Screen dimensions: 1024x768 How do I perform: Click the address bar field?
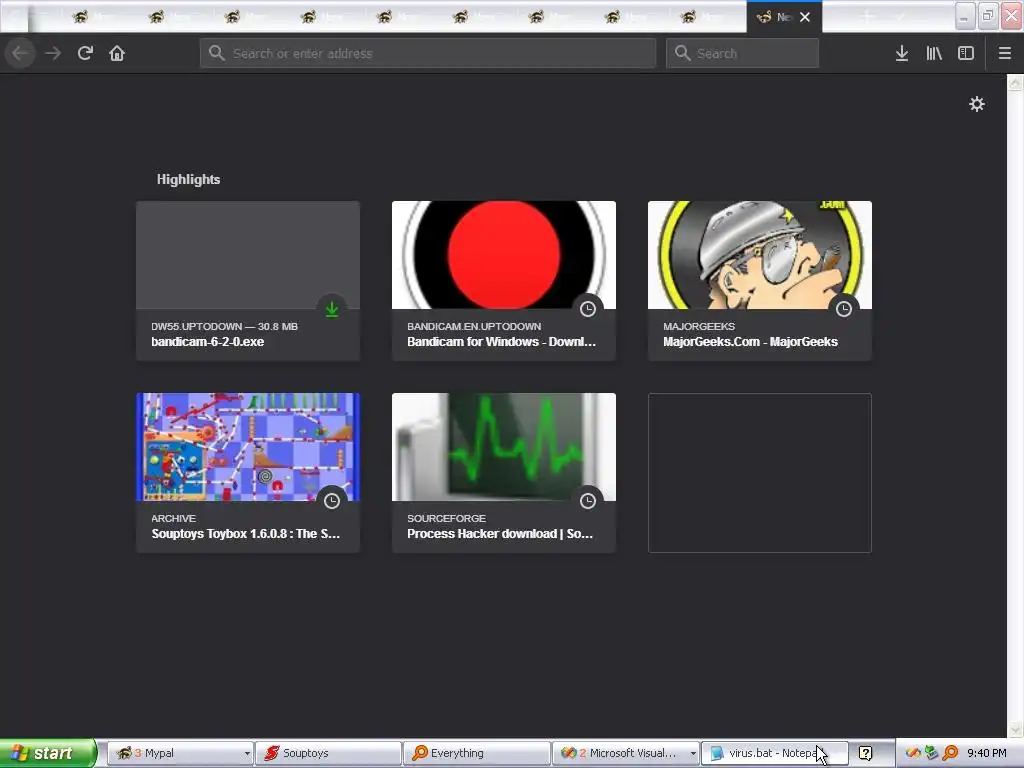(428, 54)
